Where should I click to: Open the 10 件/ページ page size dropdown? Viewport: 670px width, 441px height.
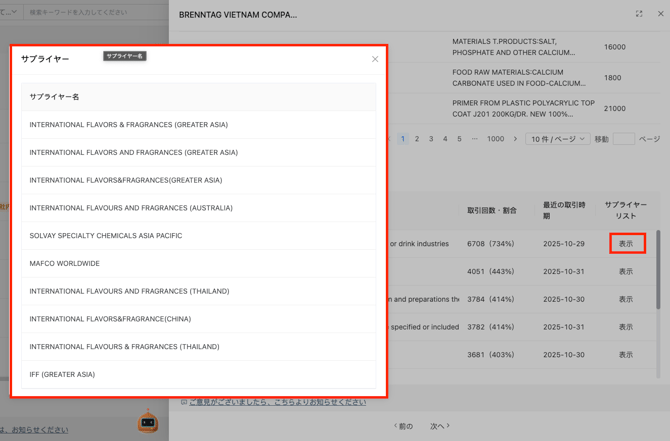tap(557, 139)
